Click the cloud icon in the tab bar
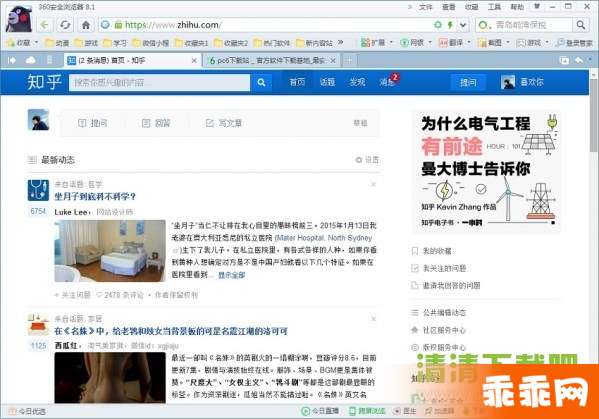The image size is (599, 419). click(31, 60)
